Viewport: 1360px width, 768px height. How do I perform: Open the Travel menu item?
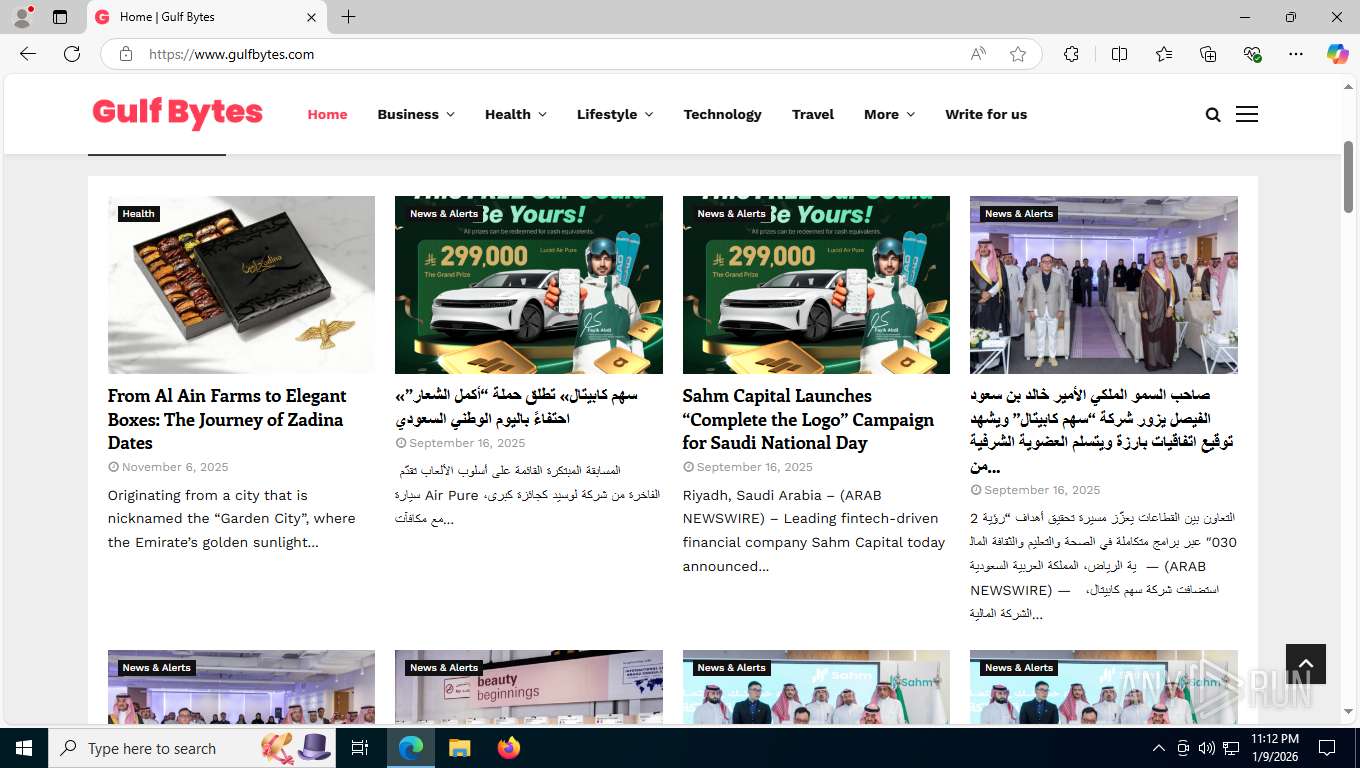point(813,114)
